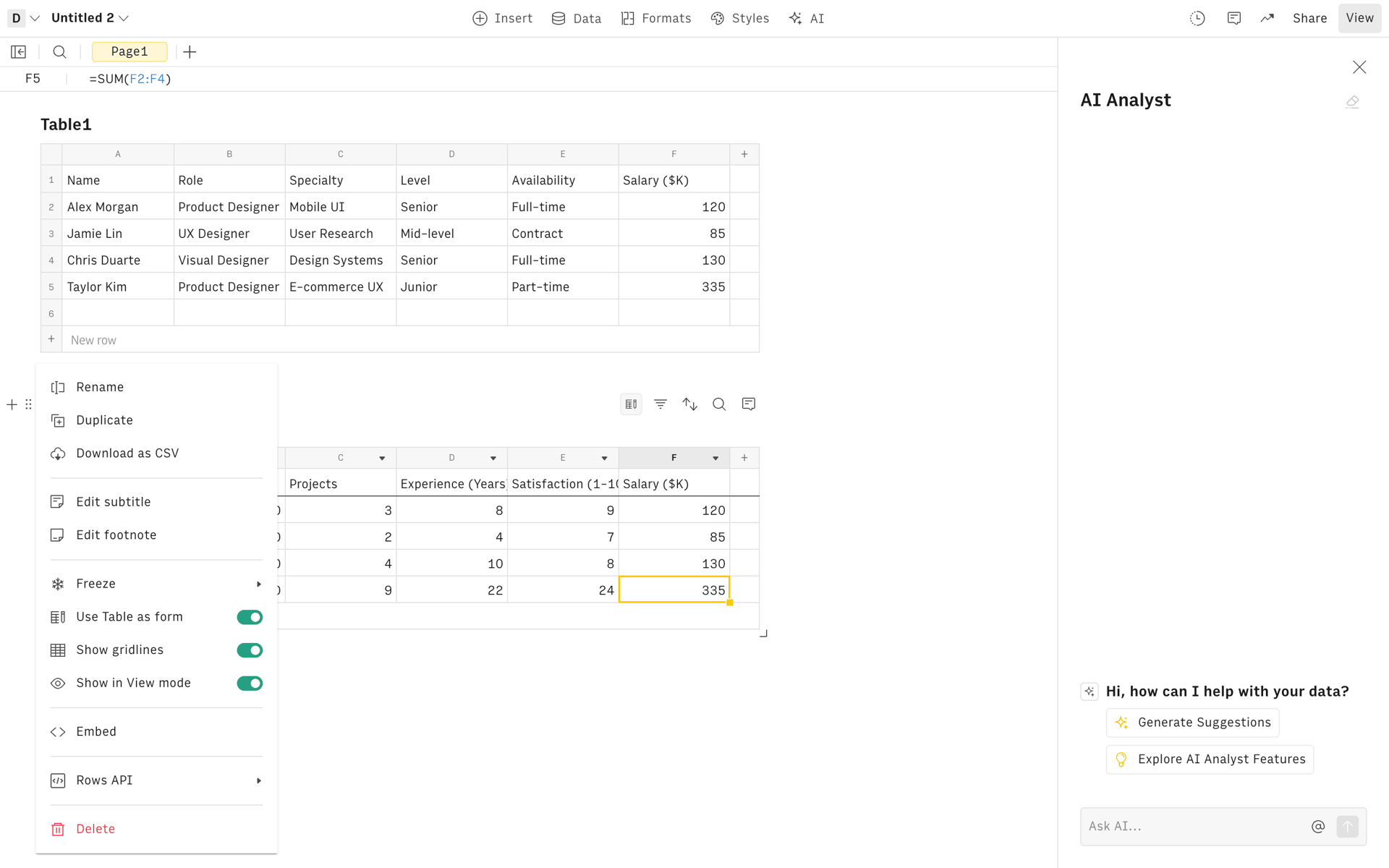Expand the Freeze submenu
The height and width of the screenshot is (868, 1389).
(156, 584)
